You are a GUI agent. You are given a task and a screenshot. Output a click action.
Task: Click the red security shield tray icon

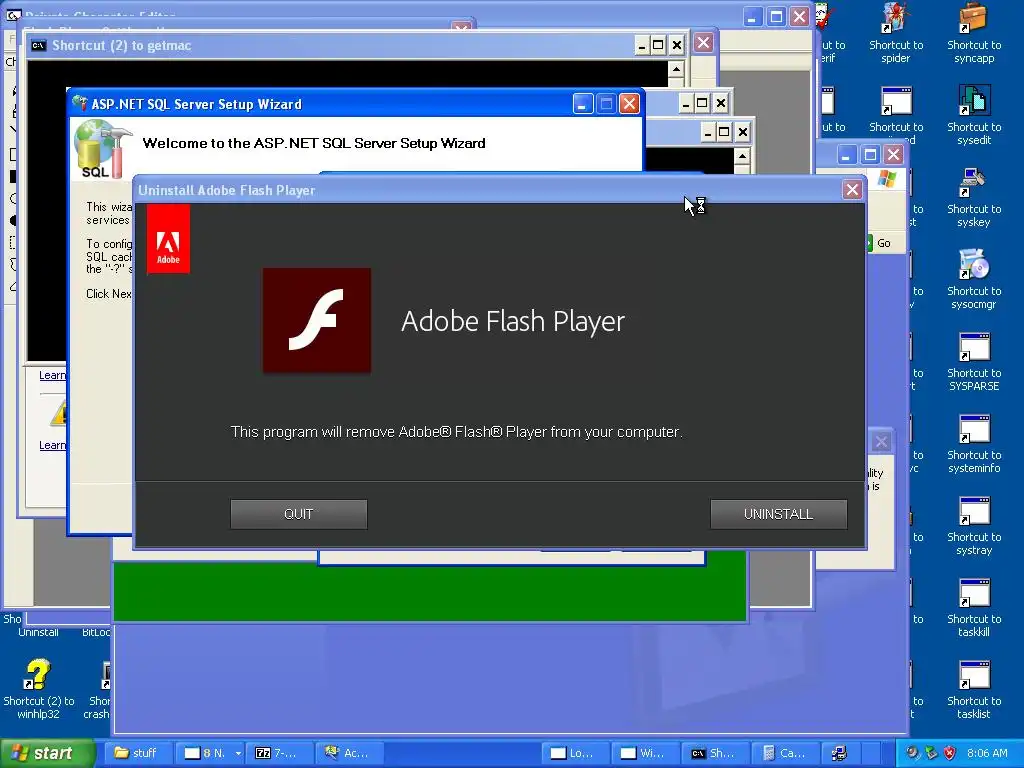point(949,754)
